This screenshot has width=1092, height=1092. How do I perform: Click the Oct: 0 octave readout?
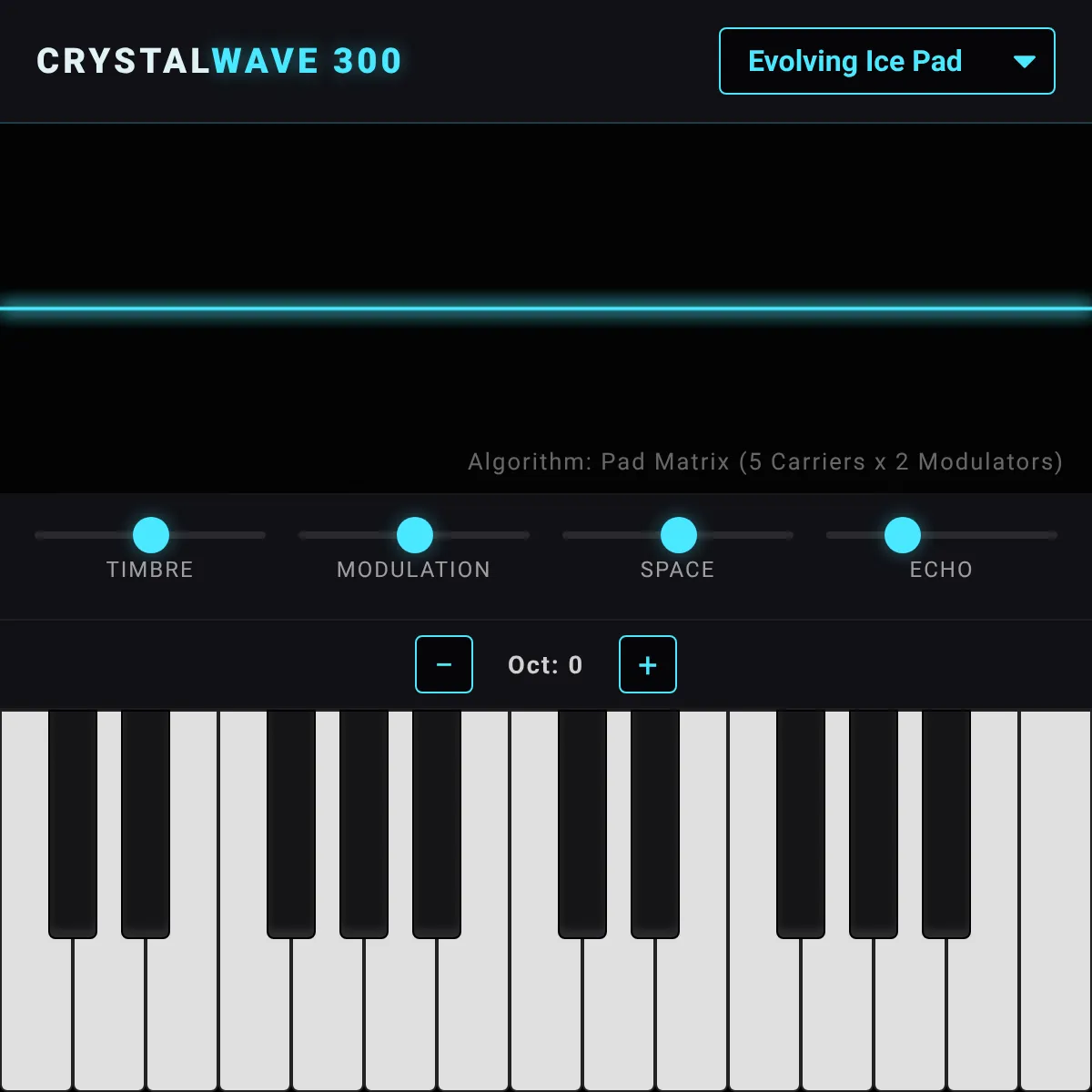[545, 665]
